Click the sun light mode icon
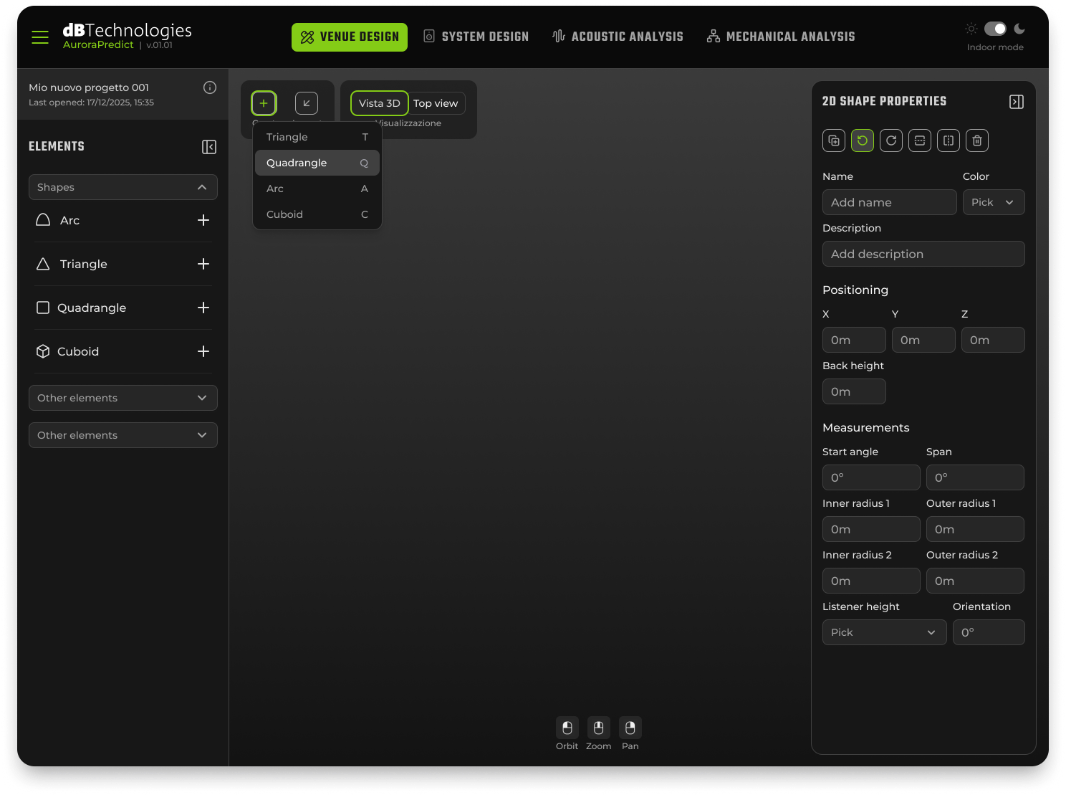The image size is (1066, 795). click(x=971, y=29)
